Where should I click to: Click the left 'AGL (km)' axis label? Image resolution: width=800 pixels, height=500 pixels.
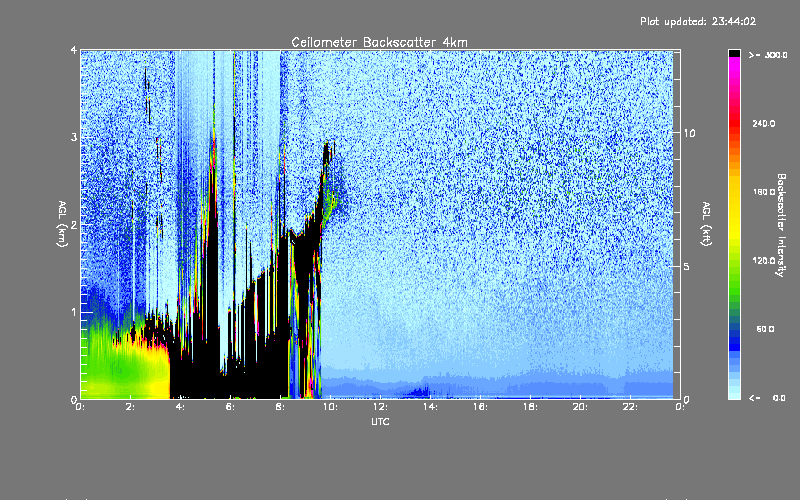pyautogui.click(x=62, y=224)
